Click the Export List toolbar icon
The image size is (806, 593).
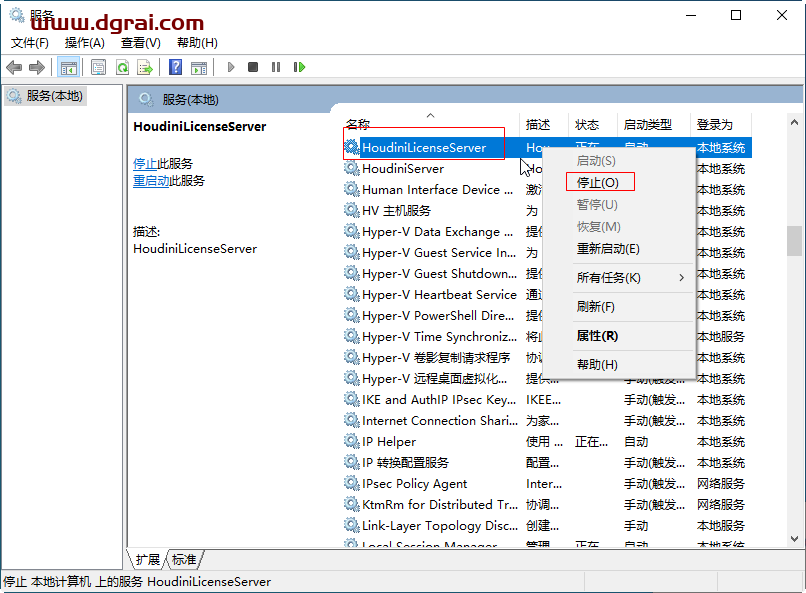coord(145,67)
